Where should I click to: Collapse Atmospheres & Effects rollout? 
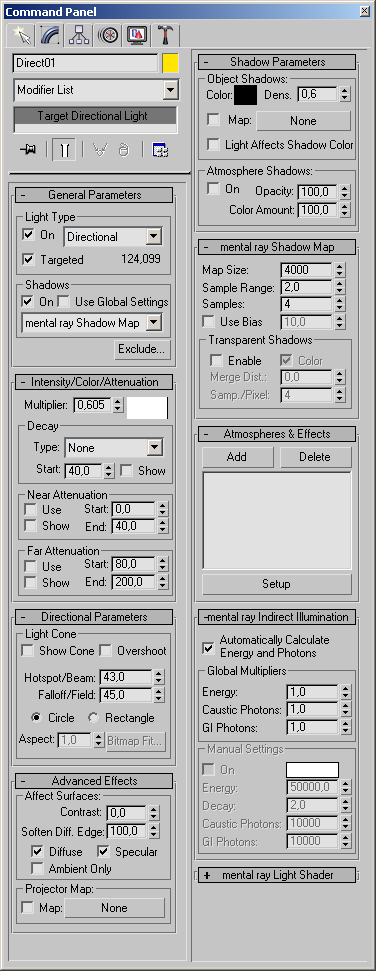click(277, 434)
